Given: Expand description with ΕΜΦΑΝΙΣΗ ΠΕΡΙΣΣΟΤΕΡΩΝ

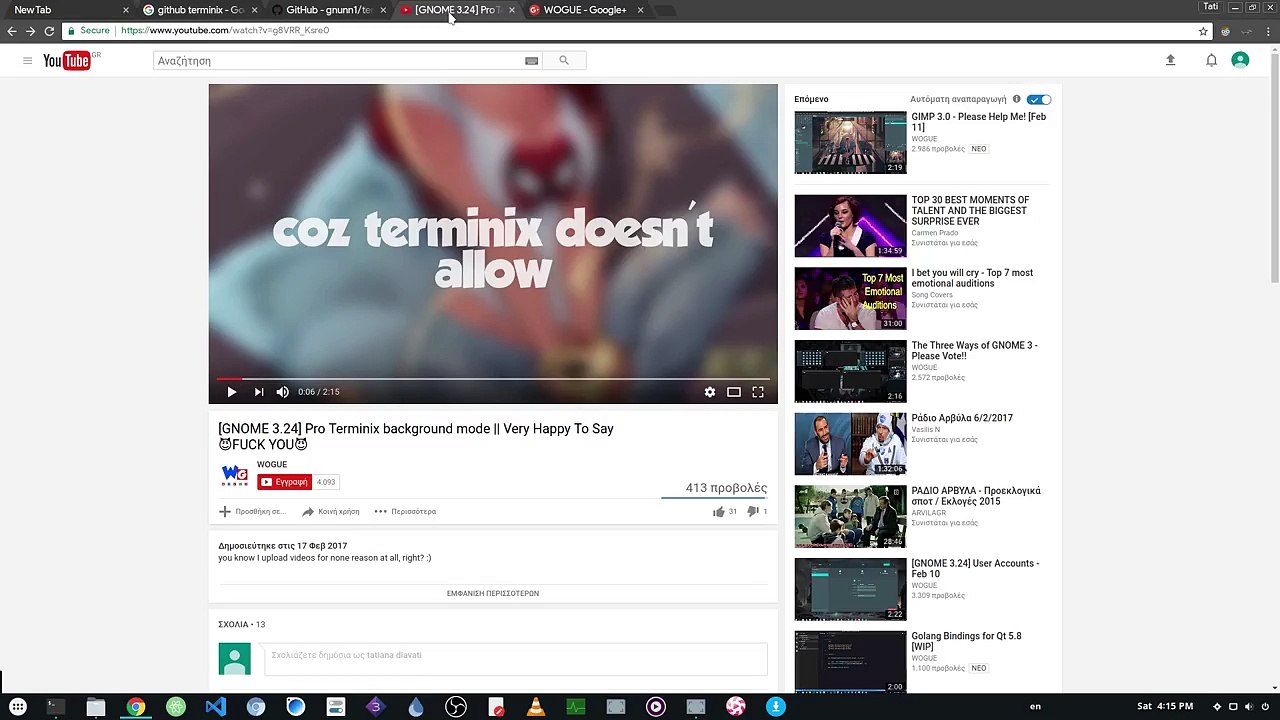Looking at the screenshot, I should (x=493, y=593).
